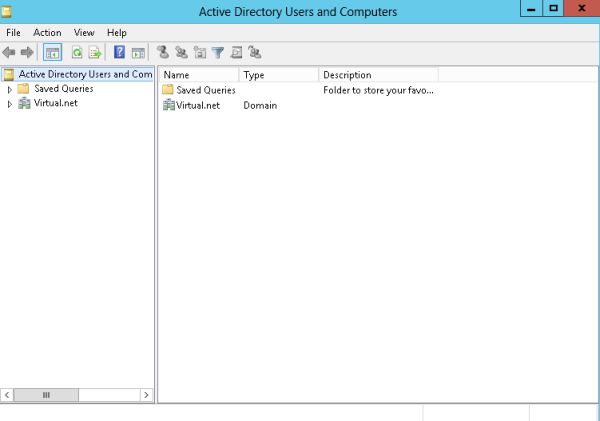
Task: Maximize the Active Directory window
Action: click(553, 8)
